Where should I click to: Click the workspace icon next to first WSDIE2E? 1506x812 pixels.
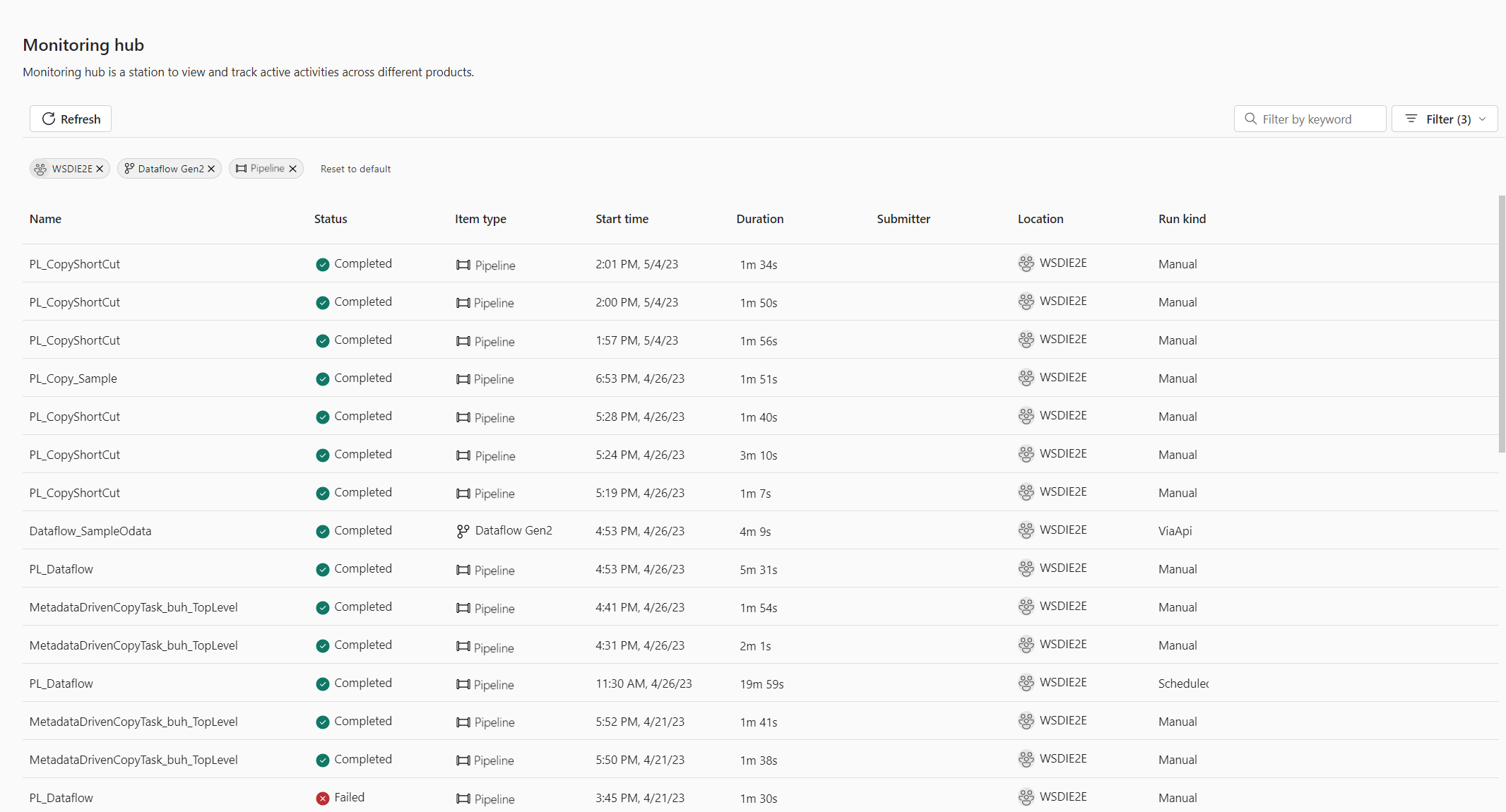1026,263
